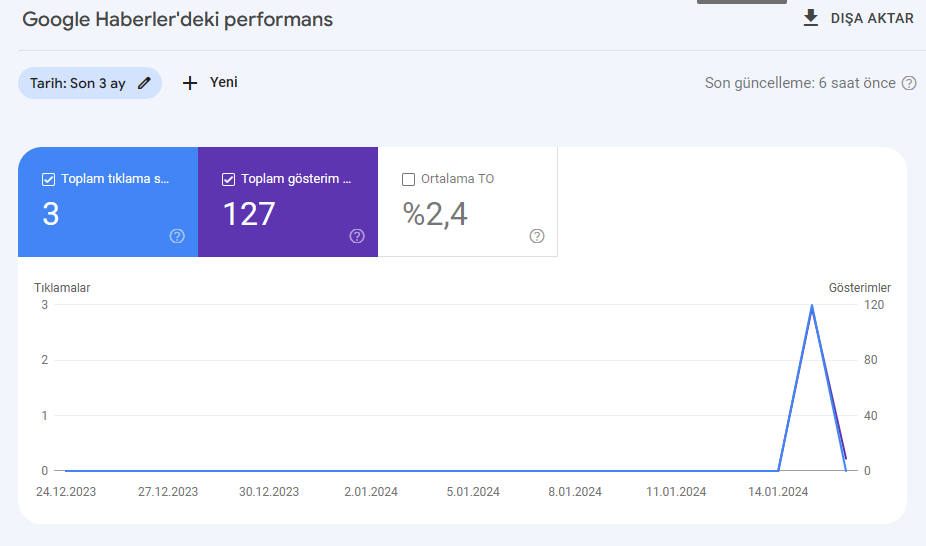Click the Yeni filter button
The image size is (926, 546).
click(210, 83)
